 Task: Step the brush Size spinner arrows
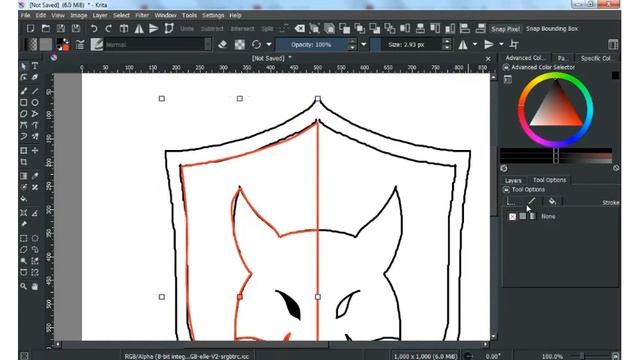(x=447, y=44)
